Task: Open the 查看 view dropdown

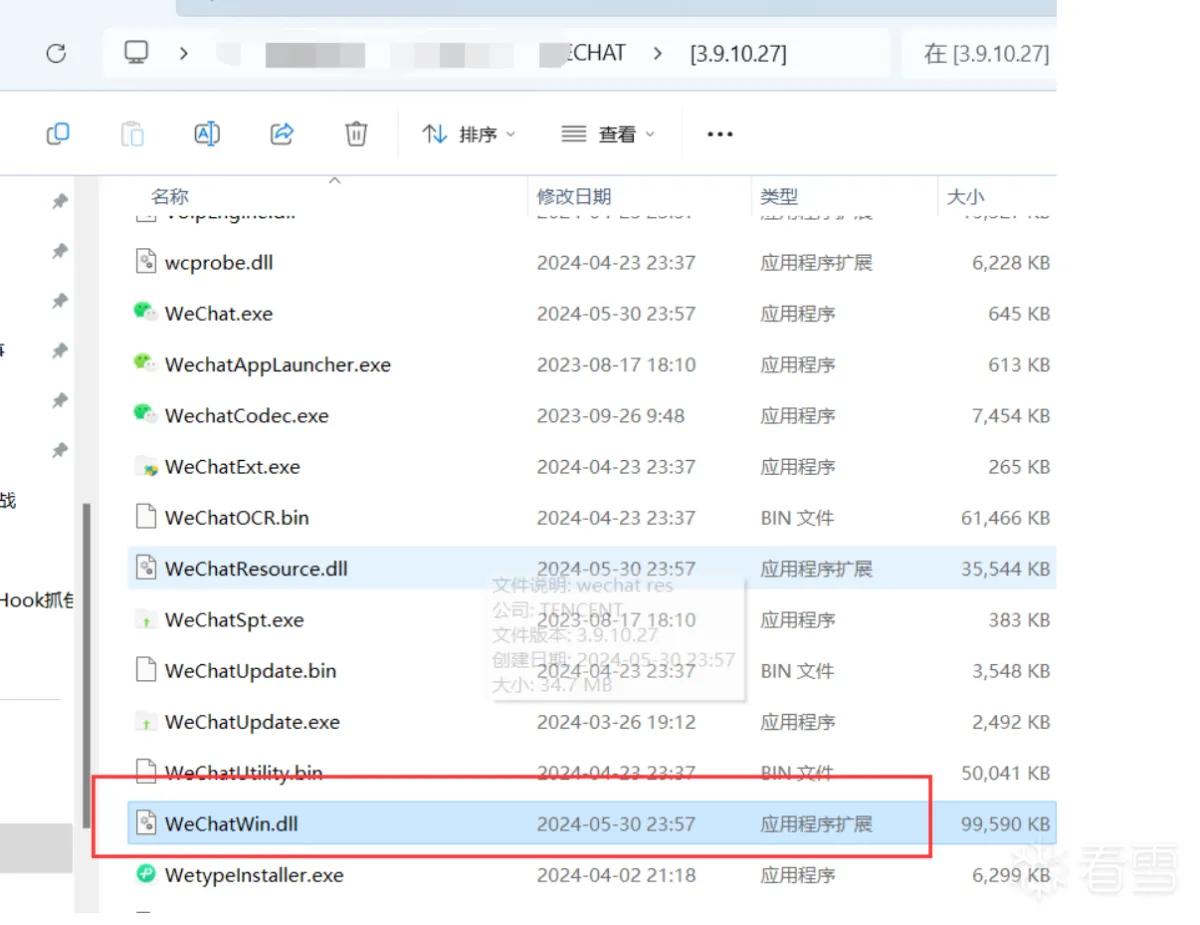Action: 608,134
